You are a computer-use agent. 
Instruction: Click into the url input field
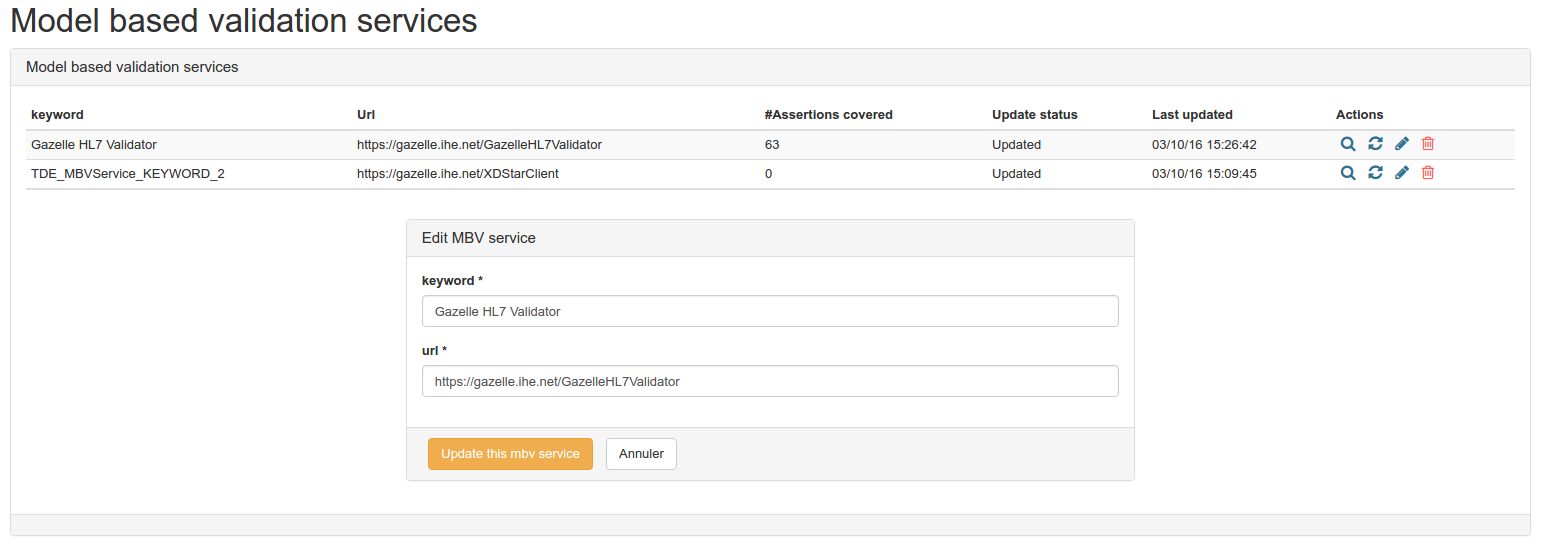tap(769, 381)
